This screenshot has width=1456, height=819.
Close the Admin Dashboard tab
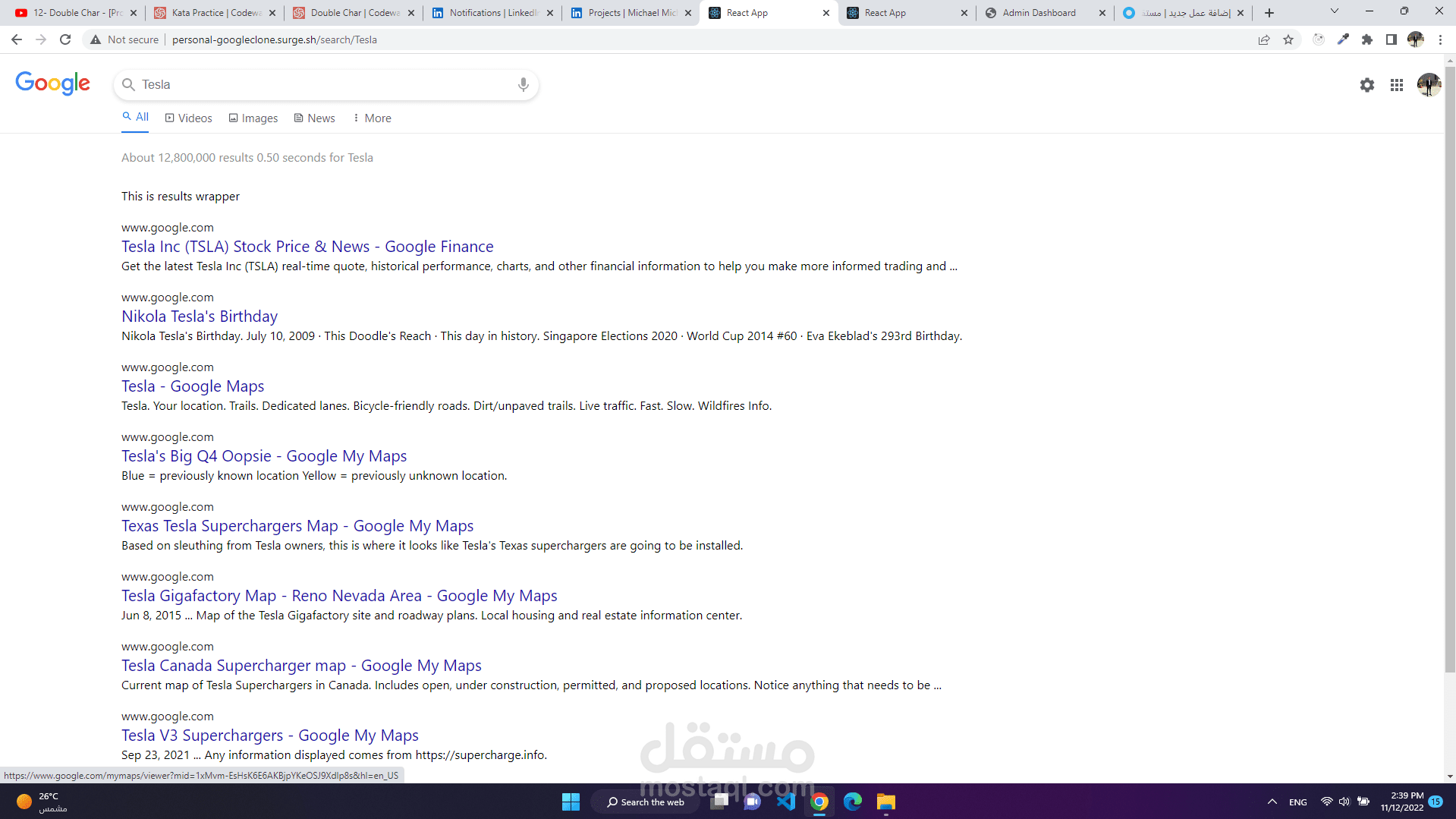[x=1102, y=13]
